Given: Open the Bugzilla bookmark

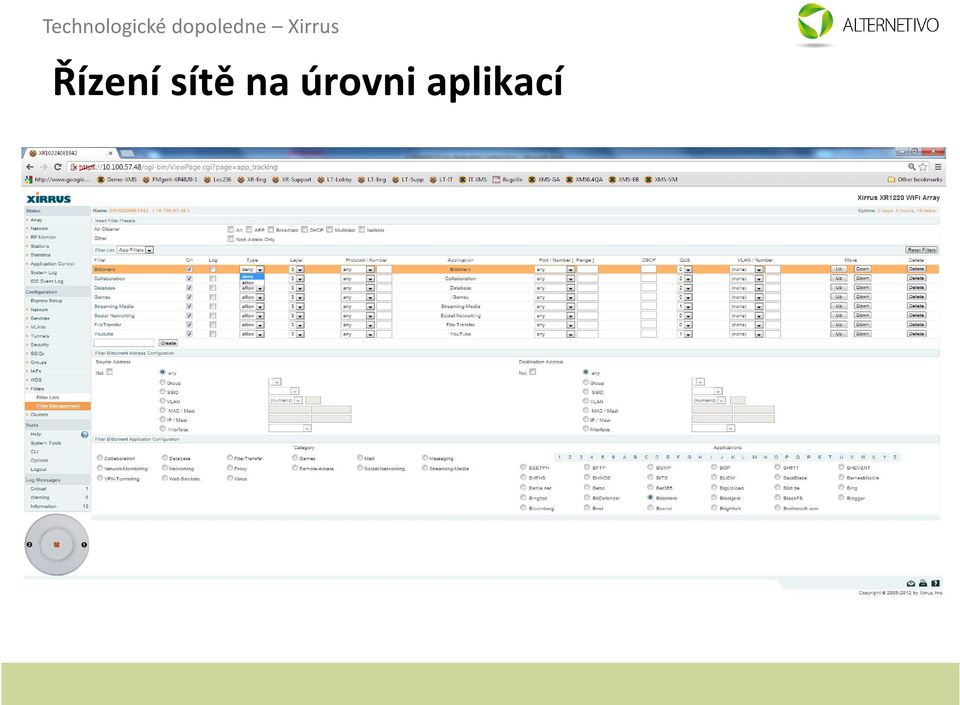Looking at the screenshot, I should (x=507, y=180).
